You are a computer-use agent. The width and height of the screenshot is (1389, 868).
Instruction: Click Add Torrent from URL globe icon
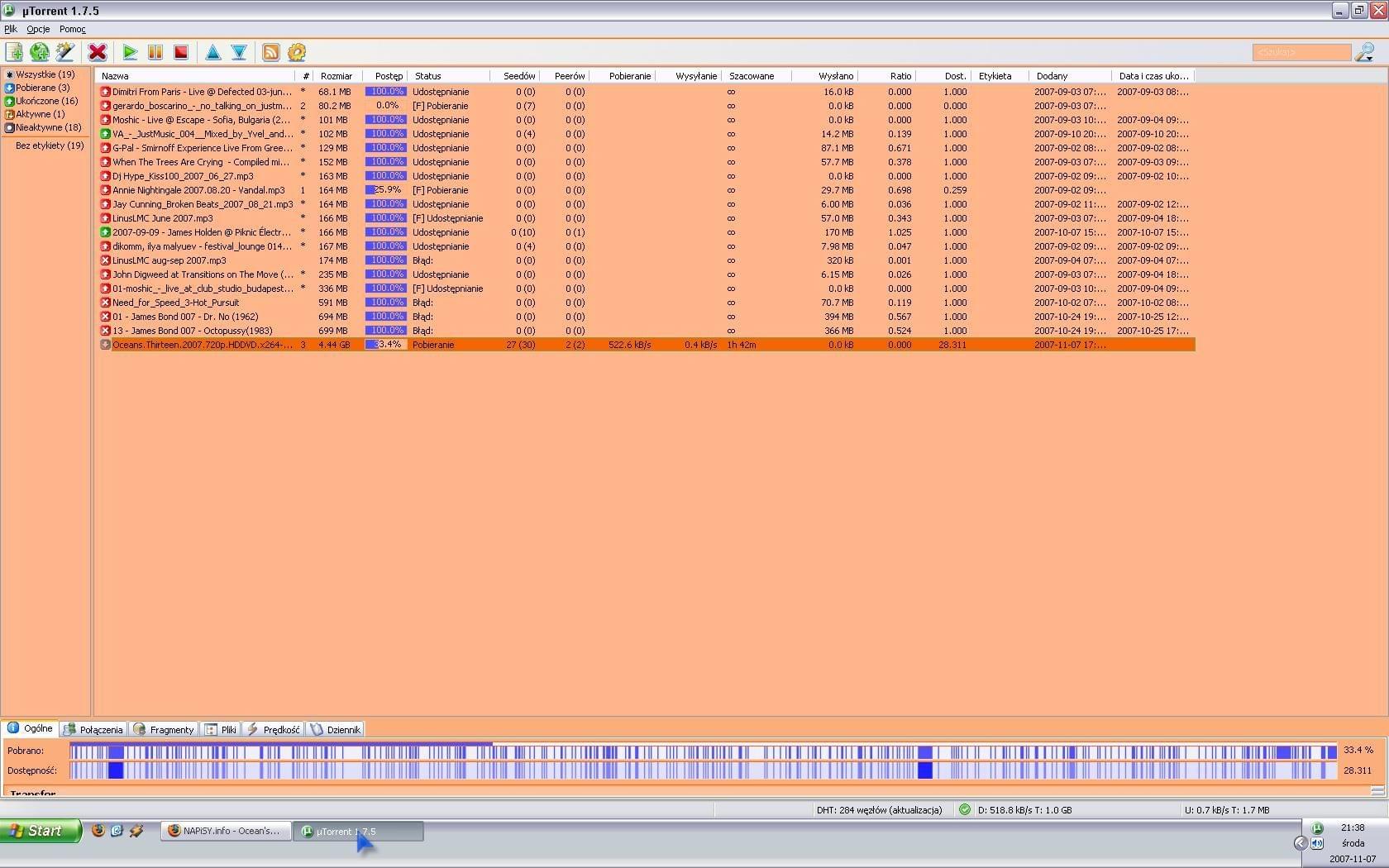pos(39,52)
